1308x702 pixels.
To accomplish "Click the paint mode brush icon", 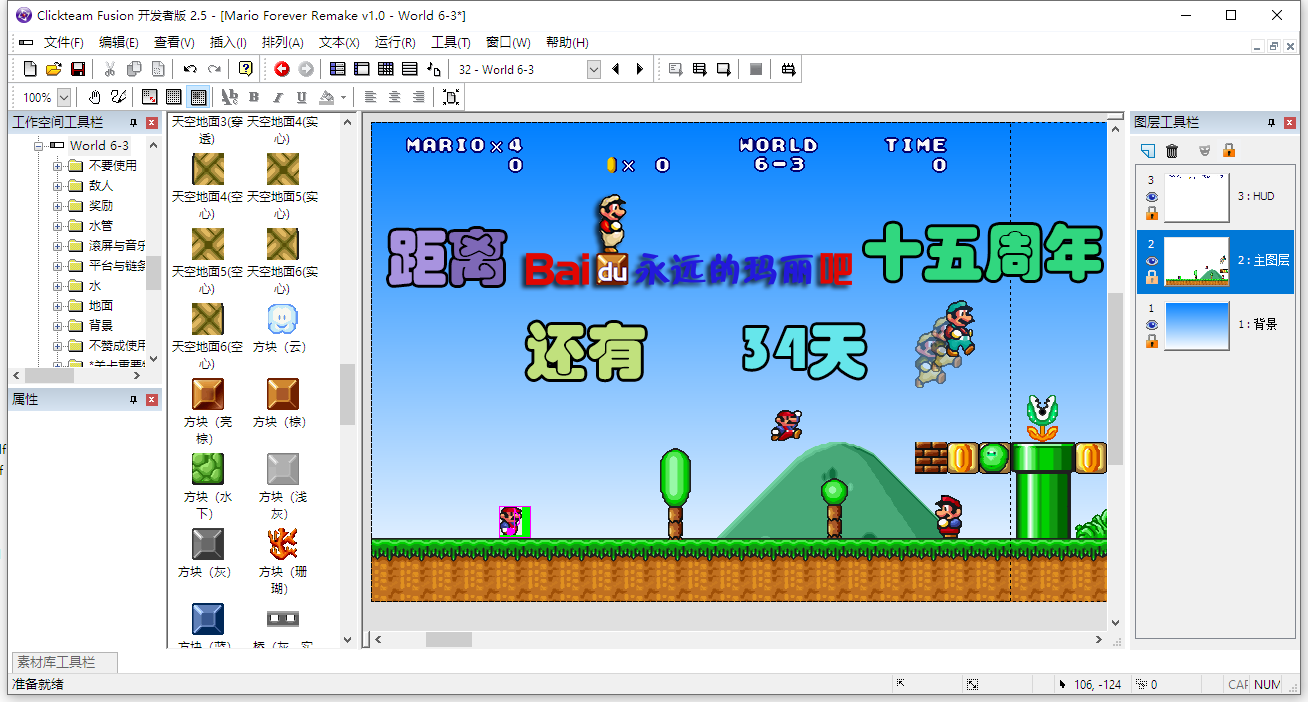I will click(x=119, y=97).
